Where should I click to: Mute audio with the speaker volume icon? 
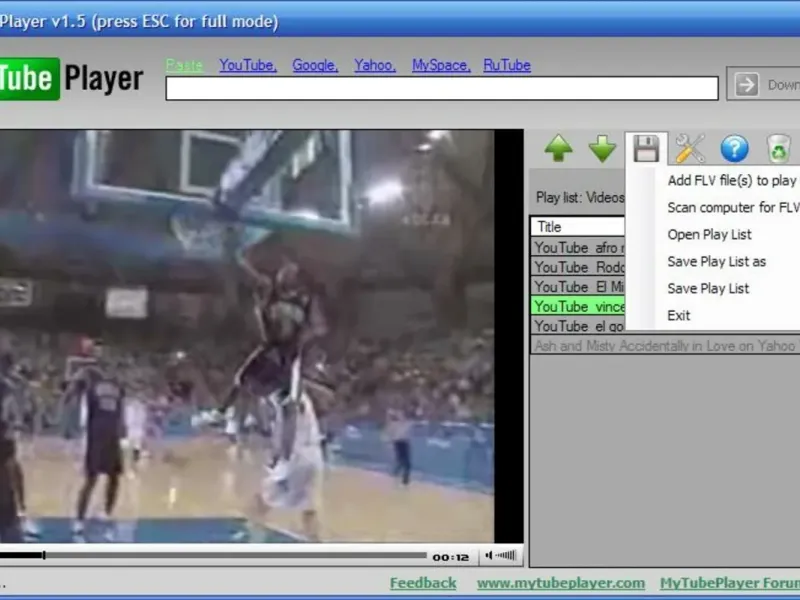(x=489, y=555)
